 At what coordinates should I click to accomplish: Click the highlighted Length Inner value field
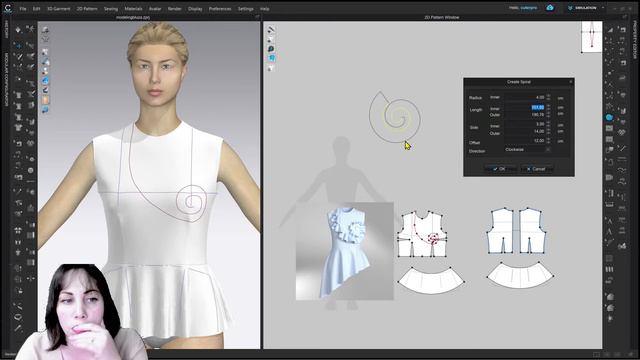(524, 107)
